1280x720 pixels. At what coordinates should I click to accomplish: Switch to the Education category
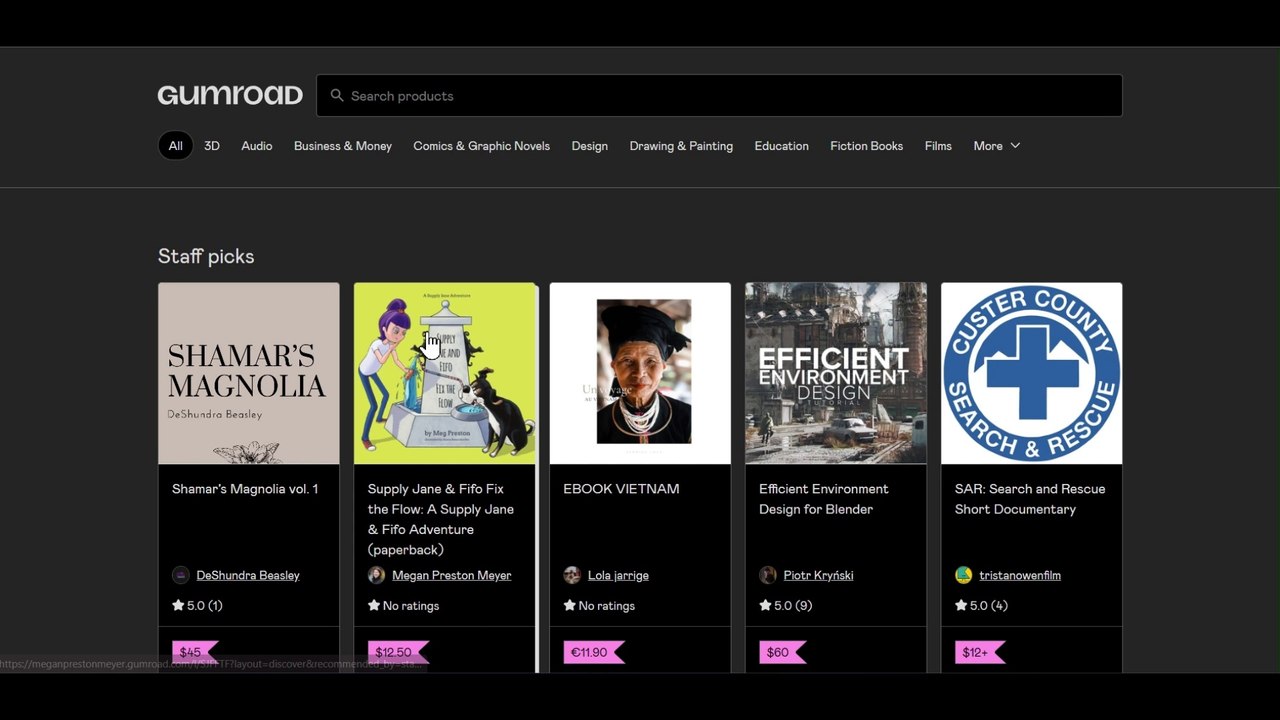(782, 146)
